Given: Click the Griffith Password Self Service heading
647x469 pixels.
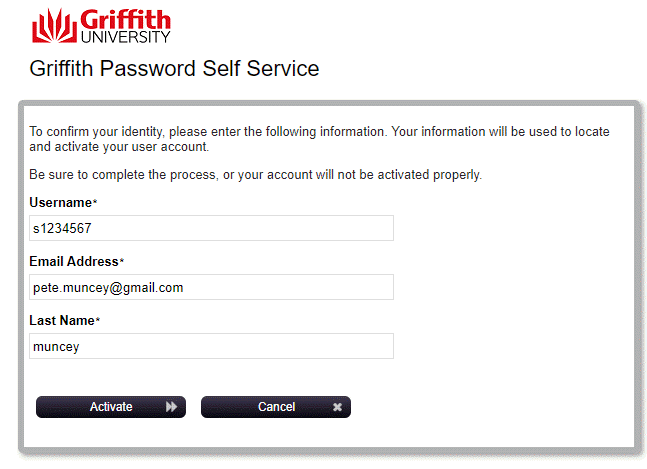Looking at the screenshot, I should point(175,69).
